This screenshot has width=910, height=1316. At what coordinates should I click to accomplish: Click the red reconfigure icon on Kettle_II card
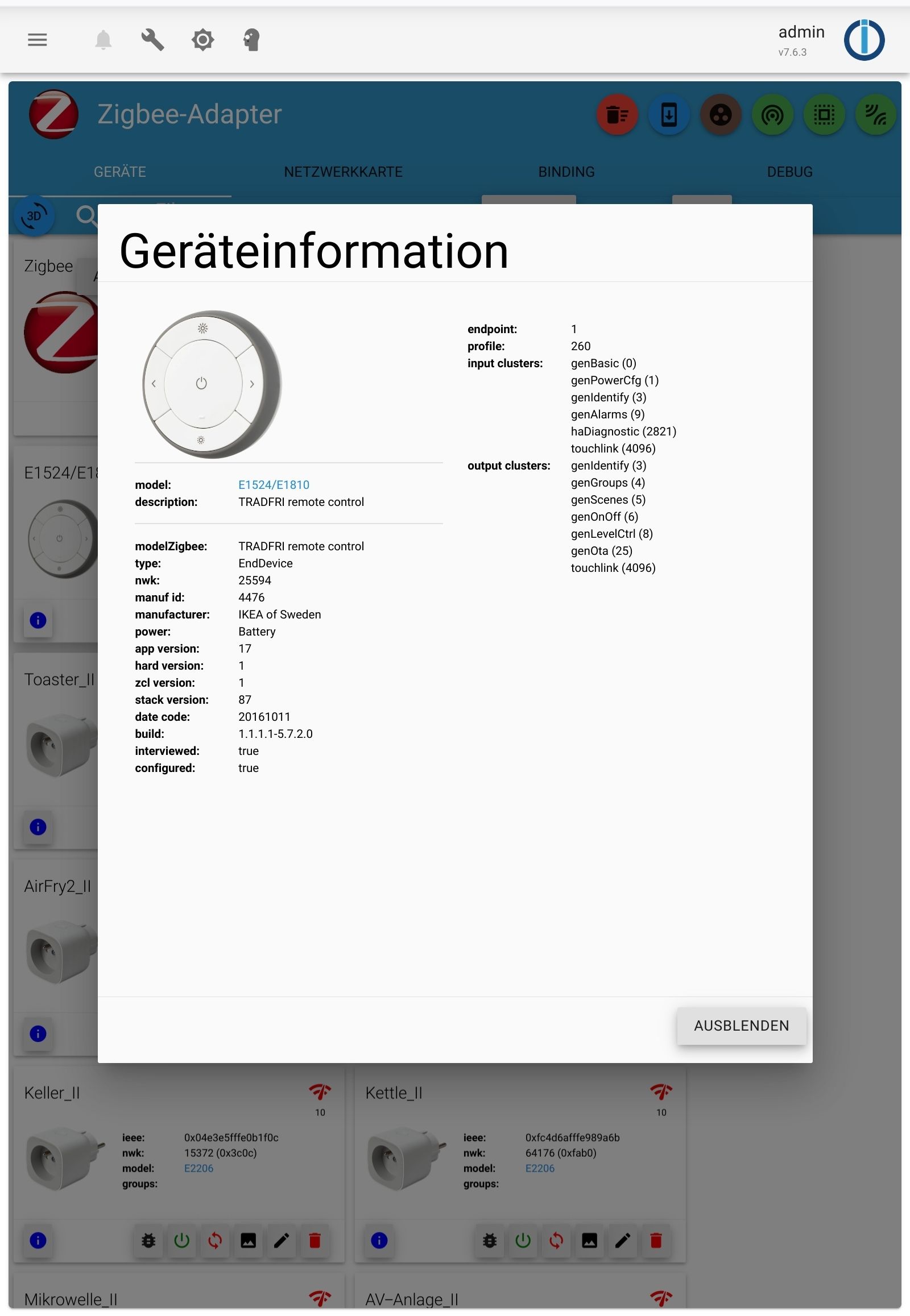556,1241
